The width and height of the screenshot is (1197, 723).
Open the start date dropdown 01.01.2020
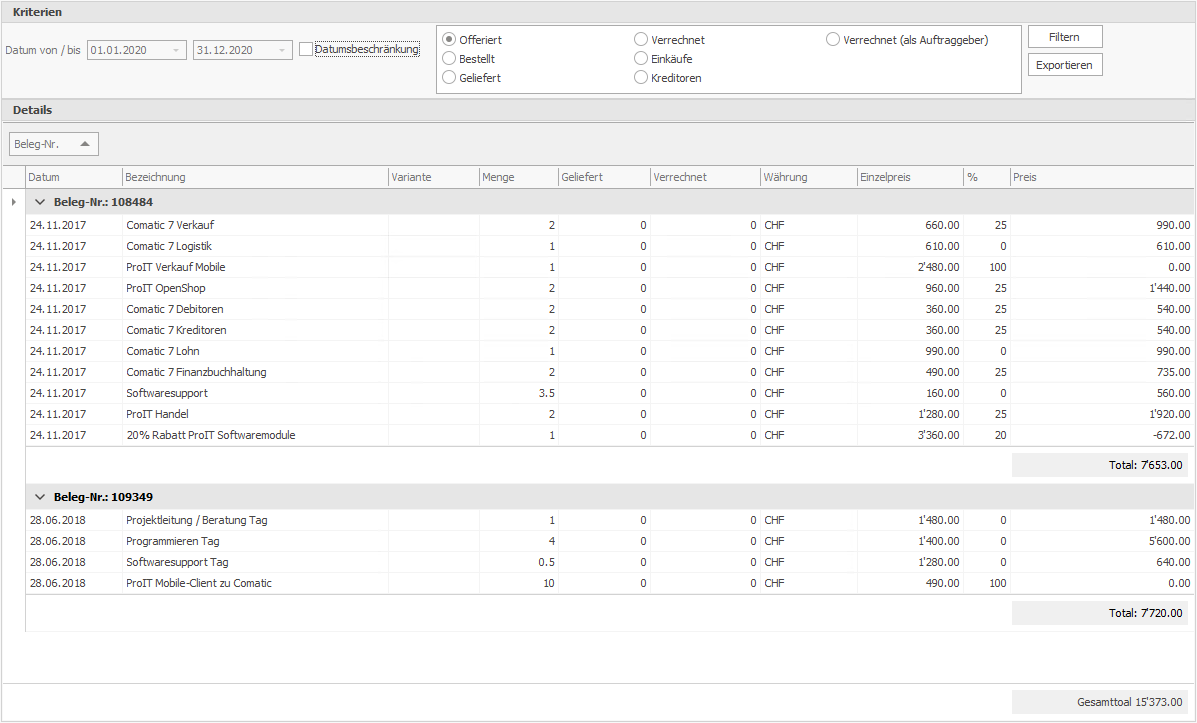click(x=176, y=50)
